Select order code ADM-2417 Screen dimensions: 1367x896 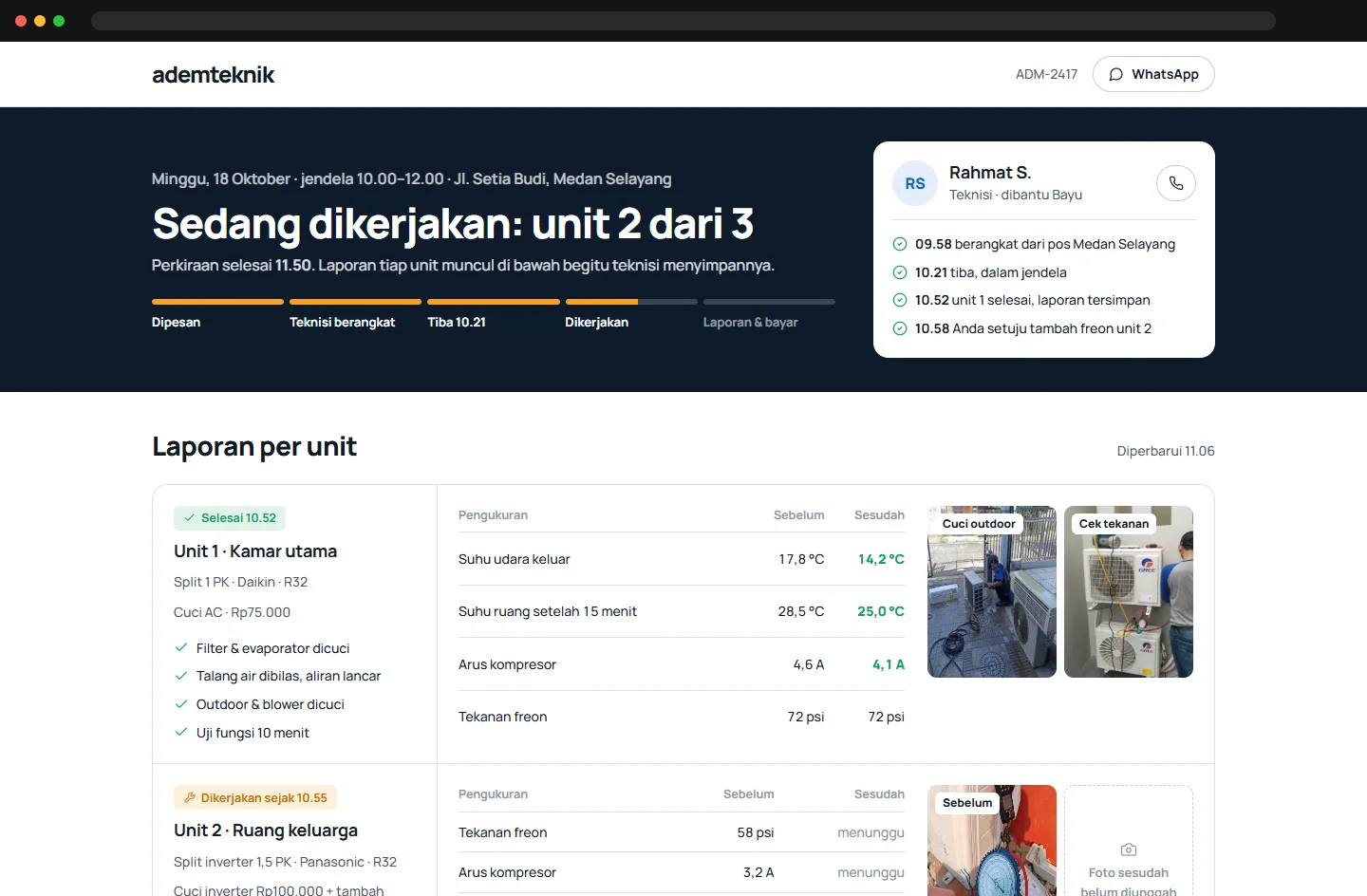pyautogui.click(x=1046, y=74)
